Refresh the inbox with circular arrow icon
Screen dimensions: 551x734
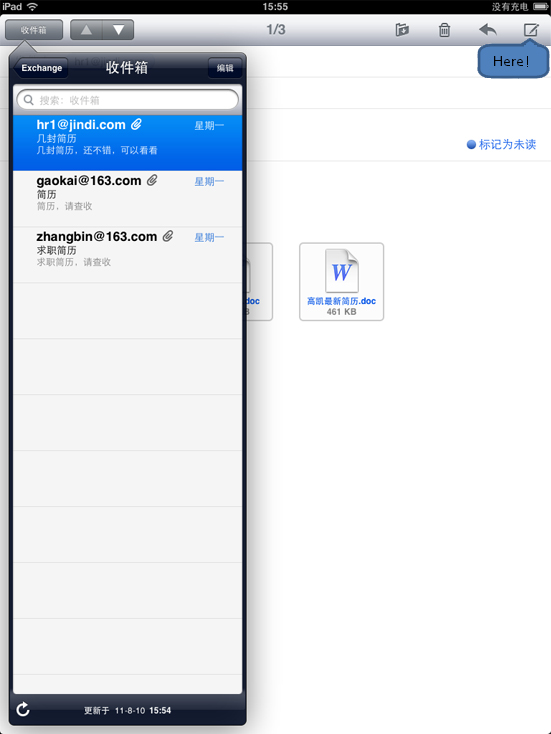tap(22, 710)
